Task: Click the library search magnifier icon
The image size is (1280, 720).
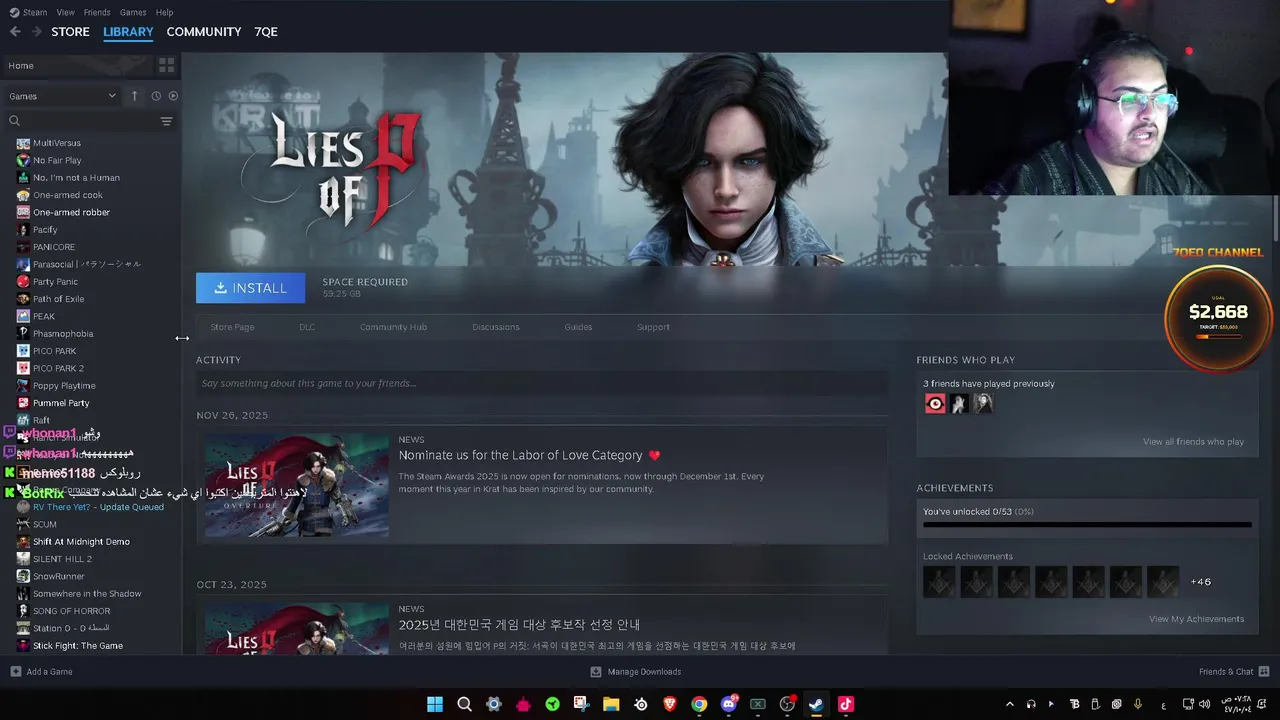Action: [x=15, y=121]
